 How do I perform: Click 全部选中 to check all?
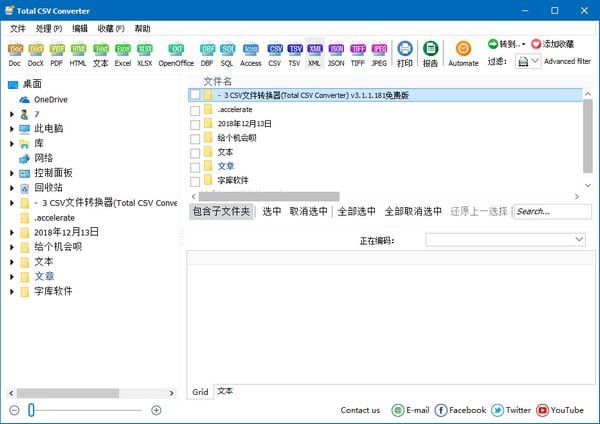coord(357,211)
